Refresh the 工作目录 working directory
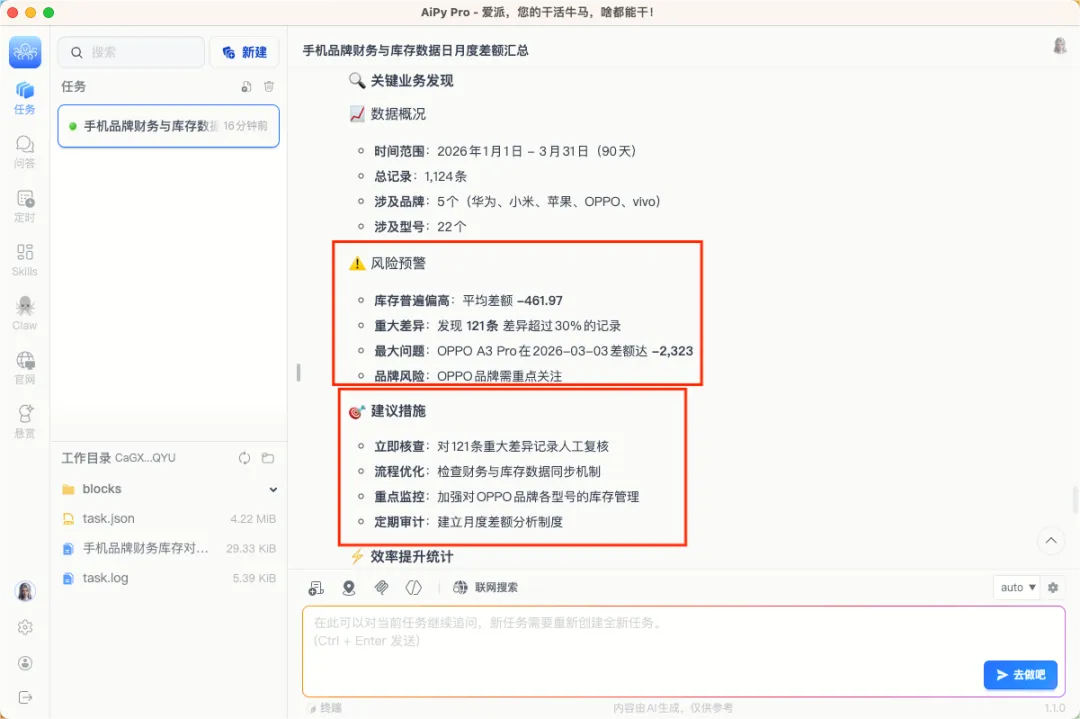 [x=245, y=458]
